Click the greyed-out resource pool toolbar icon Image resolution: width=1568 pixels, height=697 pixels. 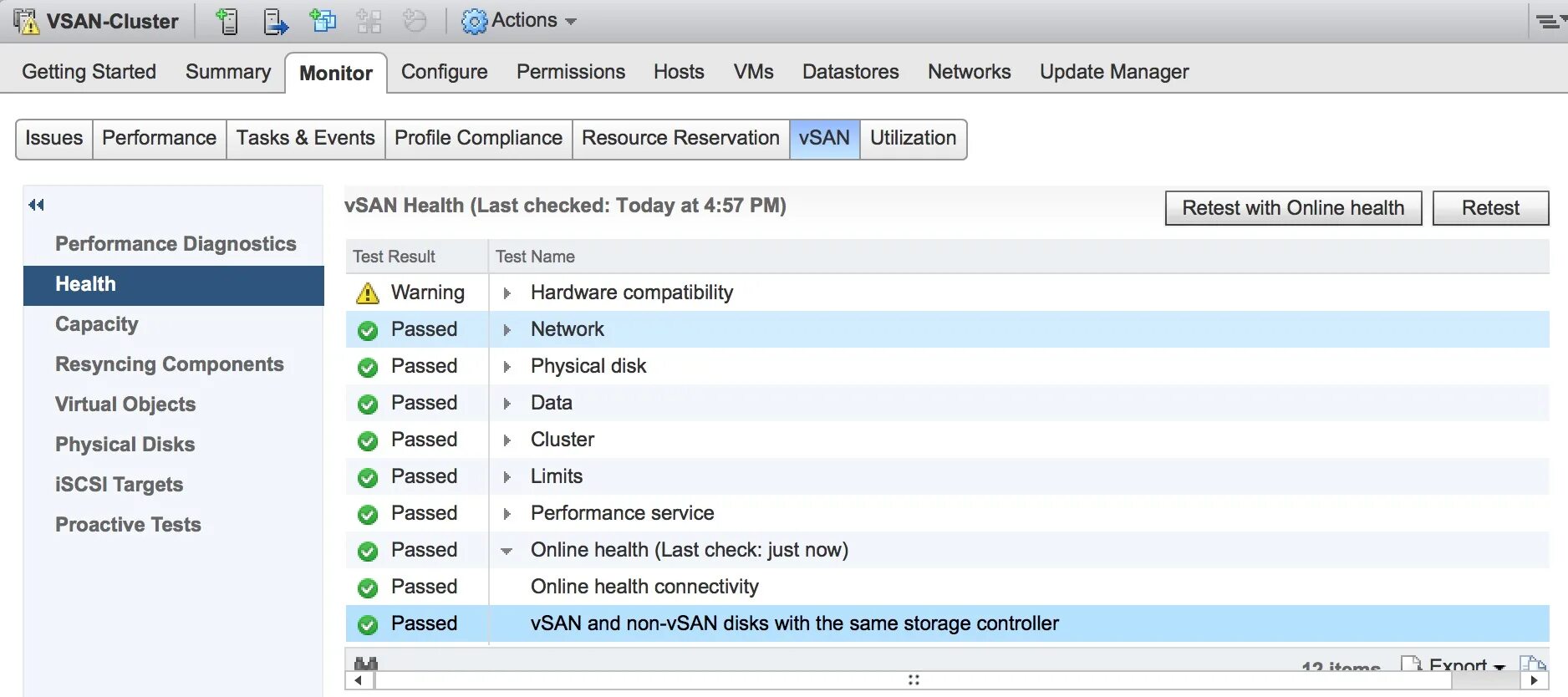coord(415,21)
